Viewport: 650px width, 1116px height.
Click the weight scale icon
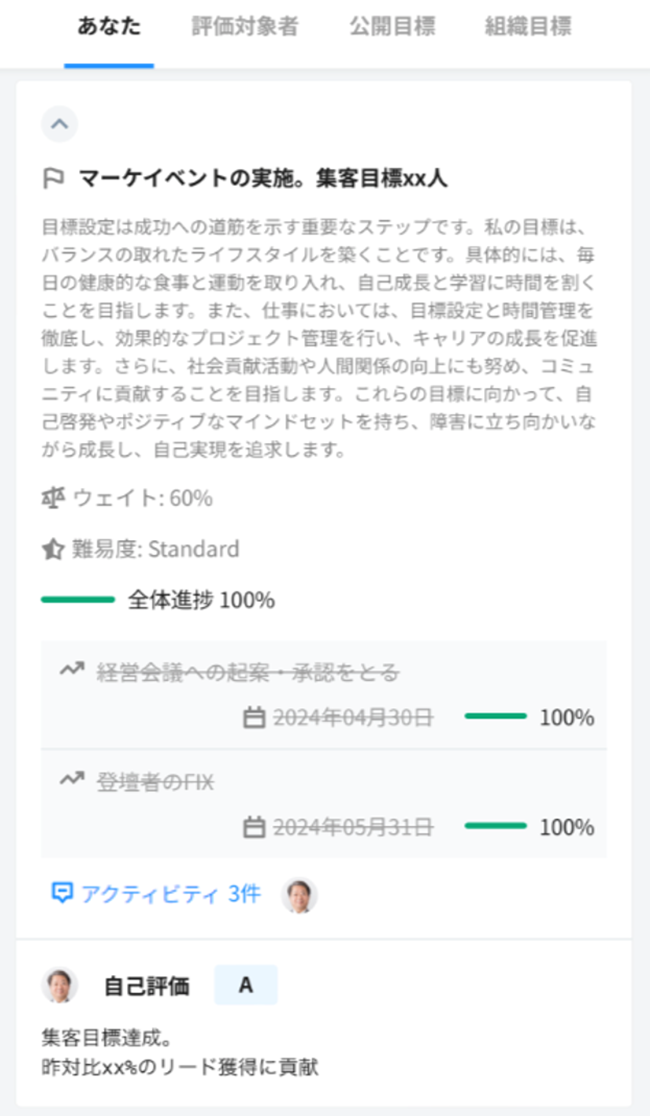pyautogui.click(x=54, y=497)
